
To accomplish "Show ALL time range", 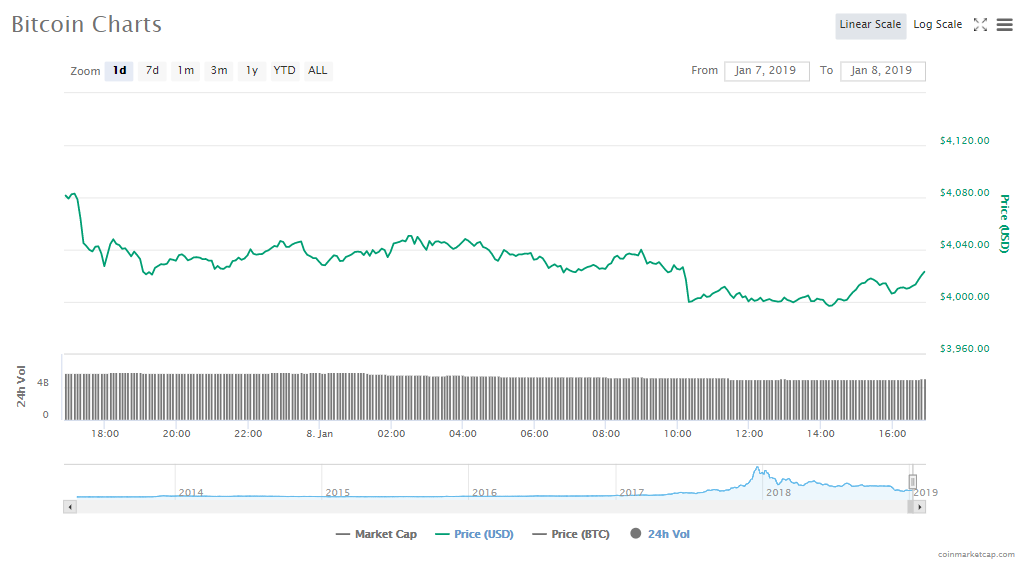I will (x=318, y=71).
